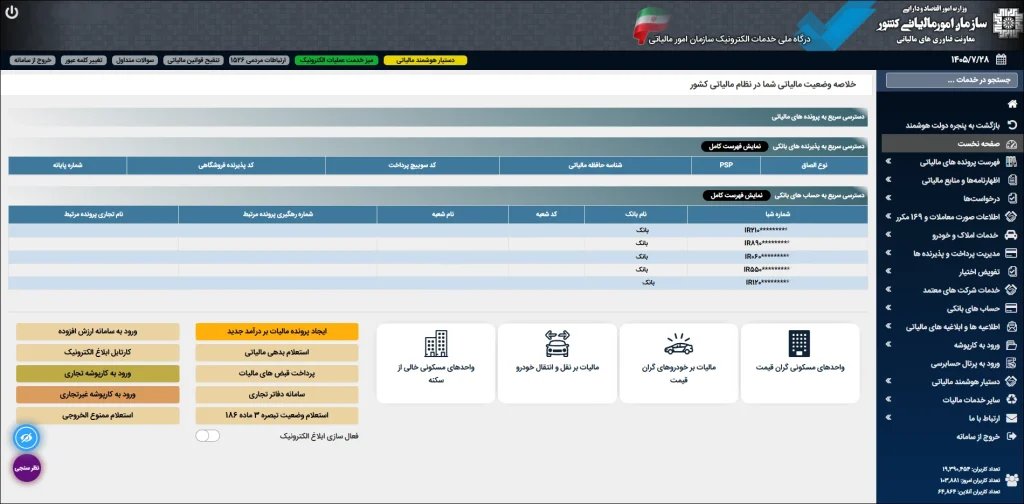Expand the chevron of تفویض اختیار
Image resolution: width=1024 pixels, height=504 pixels.
[x=888, y=271]
